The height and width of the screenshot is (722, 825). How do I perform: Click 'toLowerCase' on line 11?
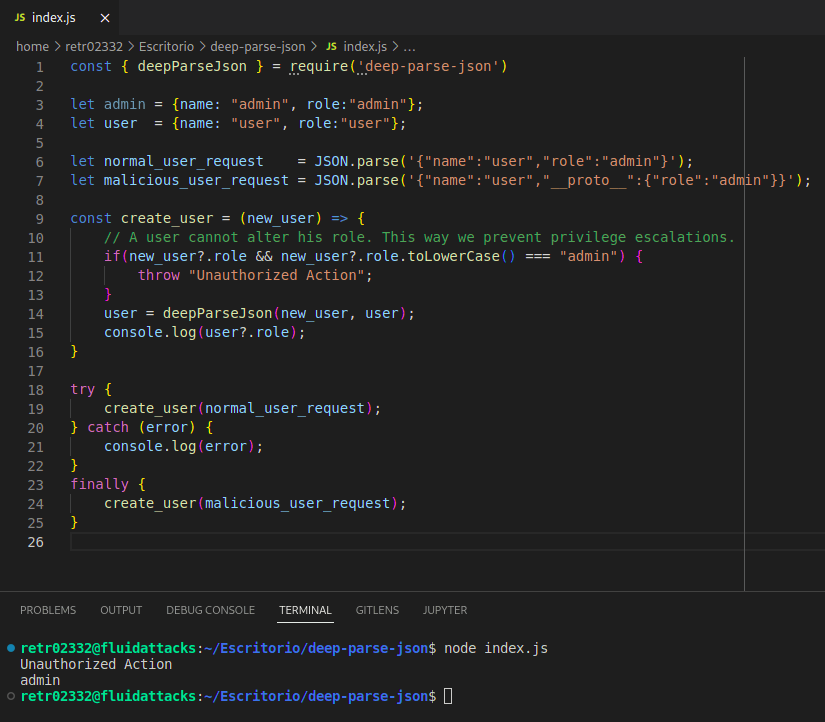pos(454,256)
